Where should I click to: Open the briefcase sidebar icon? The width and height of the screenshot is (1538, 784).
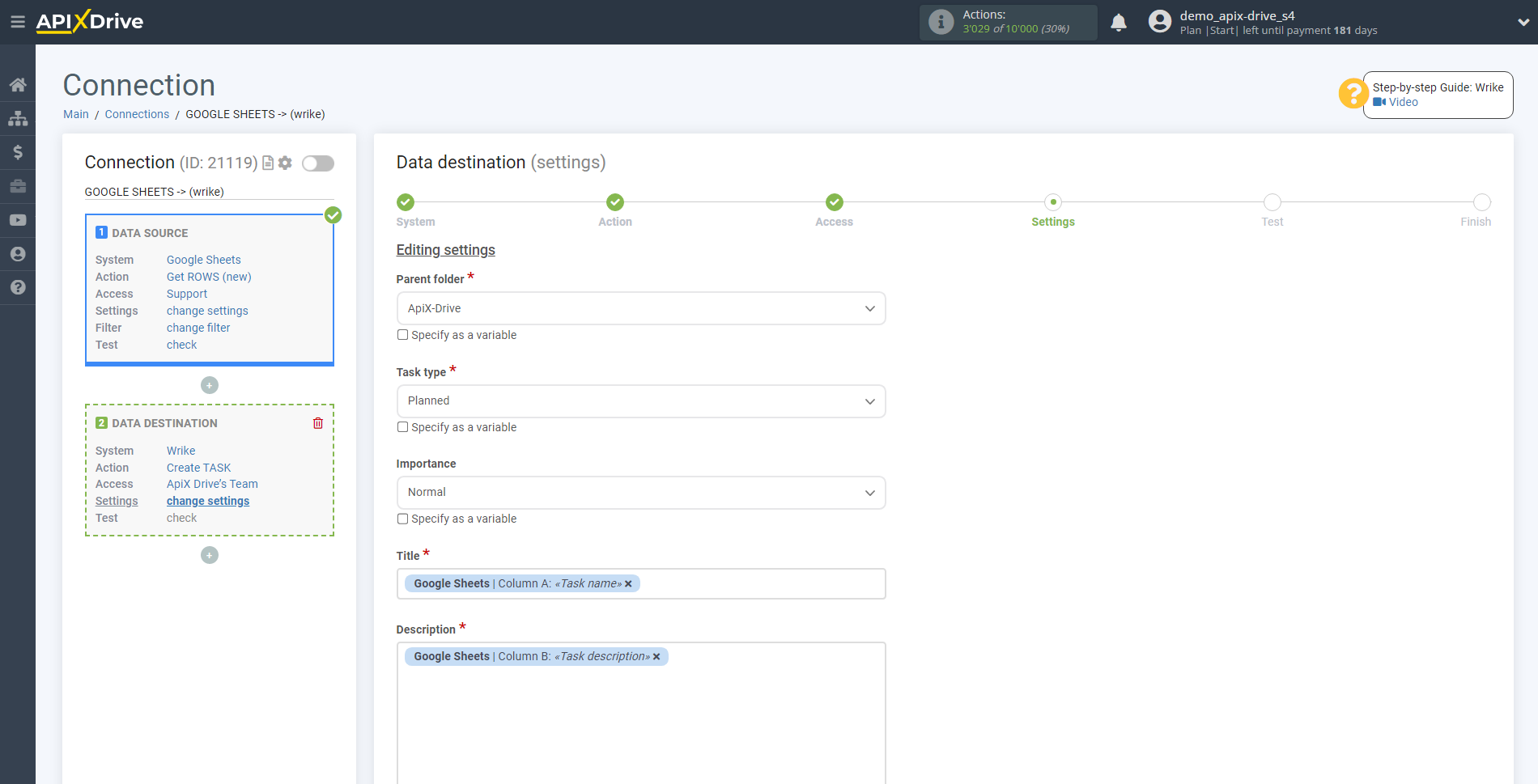pyautogui.click(x=18, y=186)
